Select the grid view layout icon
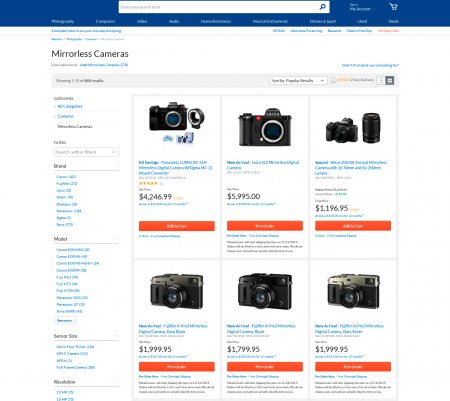The image size is (450, 401). 390,80
